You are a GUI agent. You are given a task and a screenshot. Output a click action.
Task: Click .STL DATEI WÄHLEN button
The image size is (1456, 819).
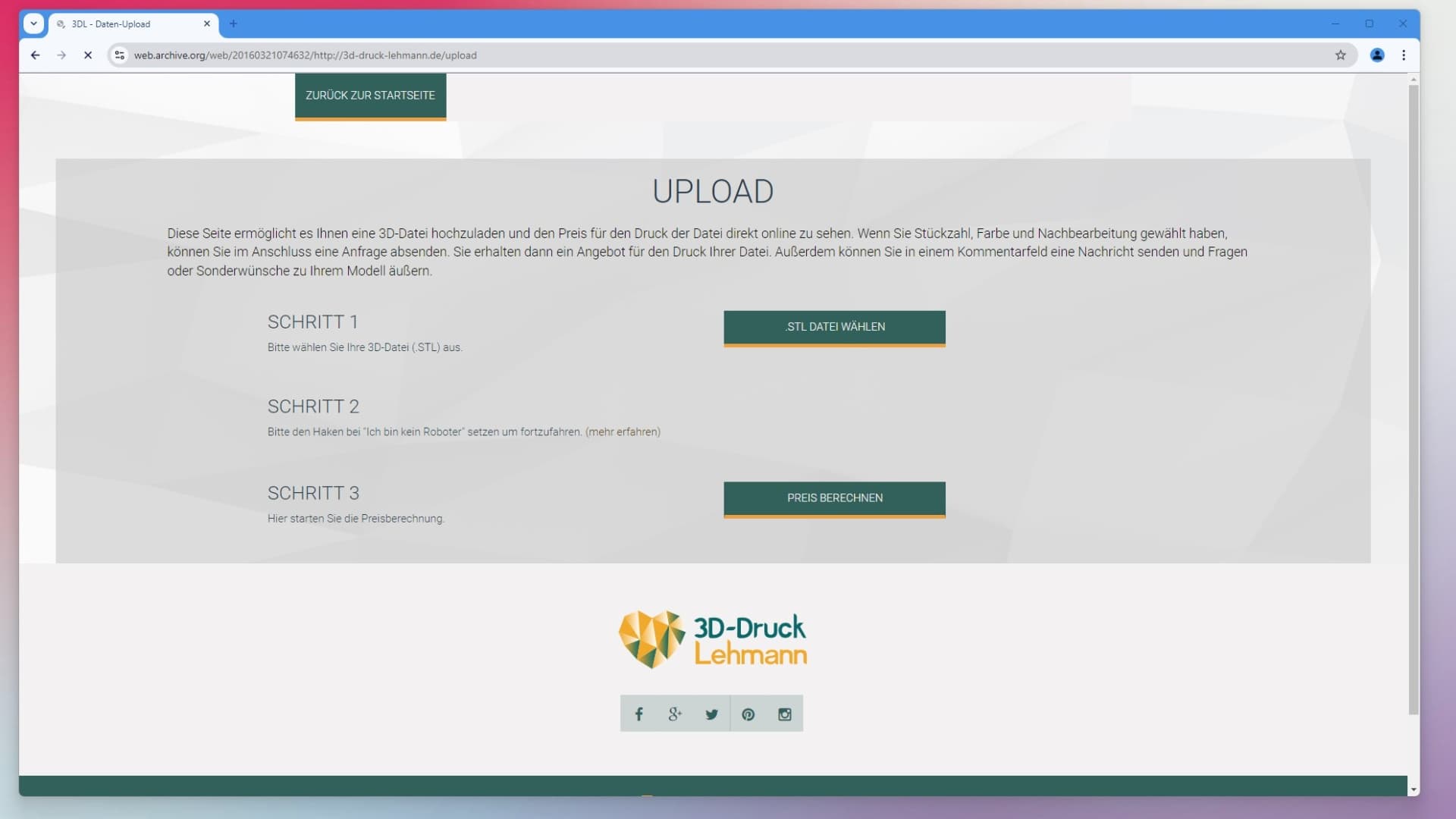(x=834, y=328)
